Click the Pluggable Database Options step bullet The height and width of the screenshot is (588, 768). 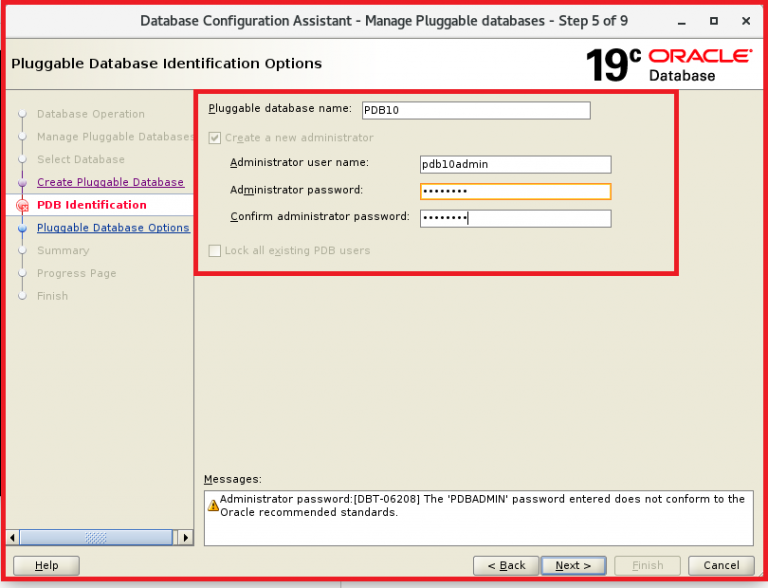pyautogui.click(x=22, y=228)
